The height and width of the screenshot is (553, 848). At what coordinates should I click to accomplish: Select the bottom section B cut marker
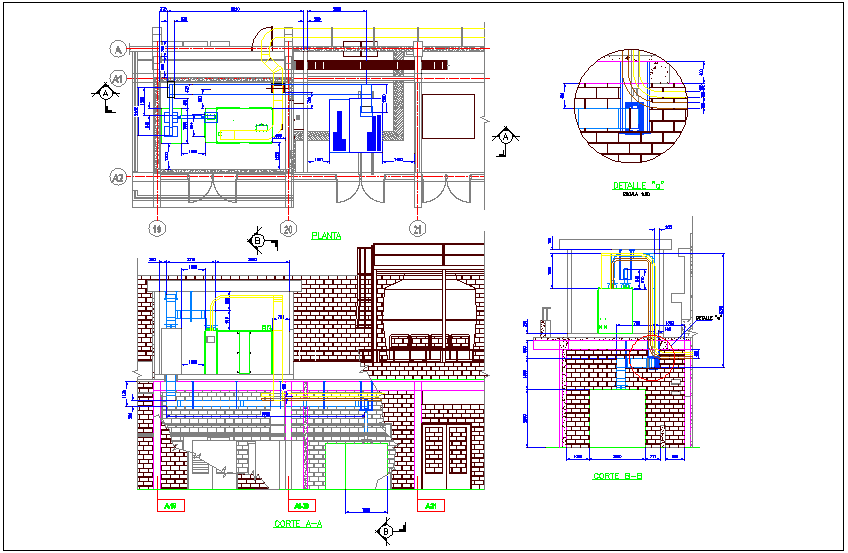click(386, 532)
